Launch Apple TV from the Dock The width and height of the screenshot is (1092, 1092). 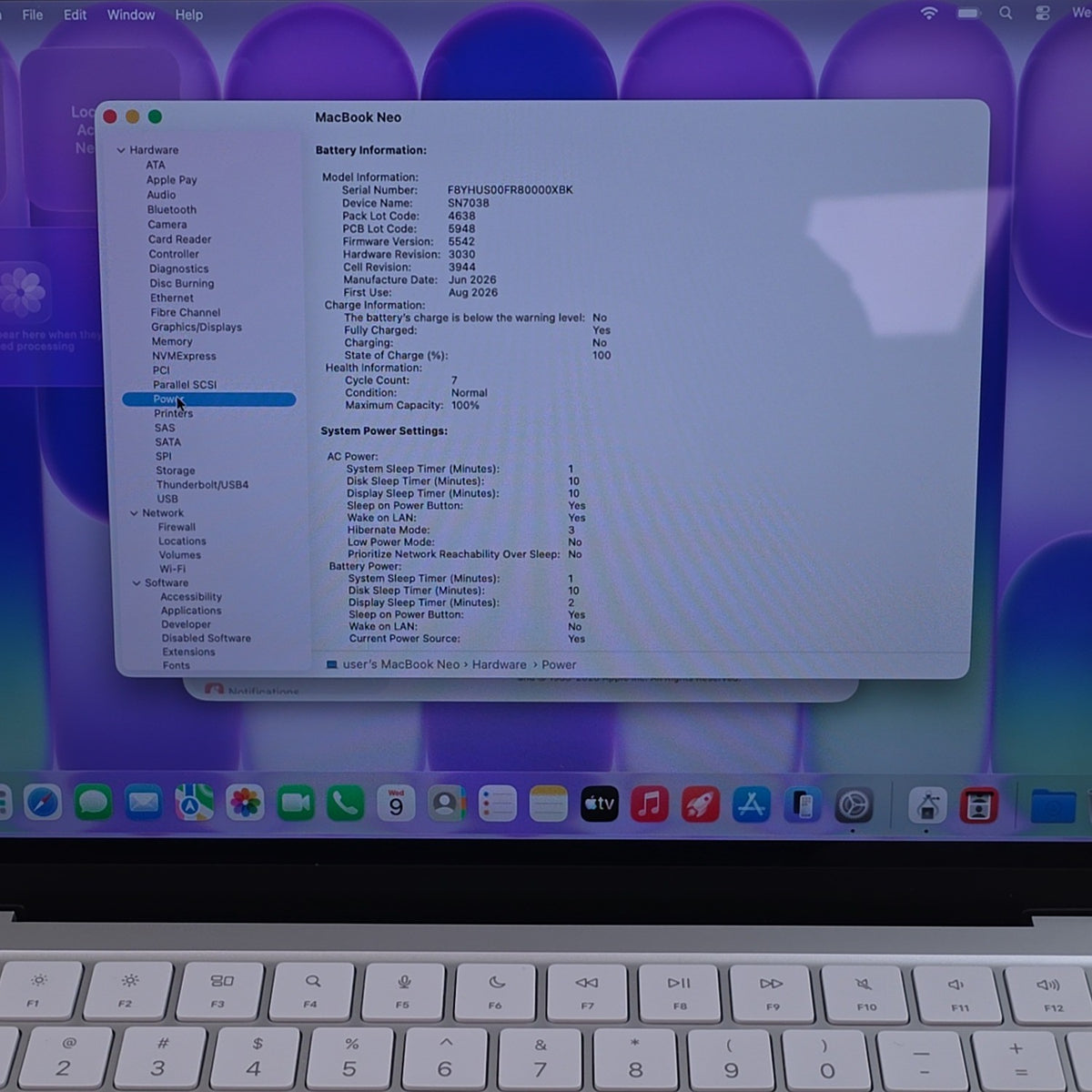599,804
